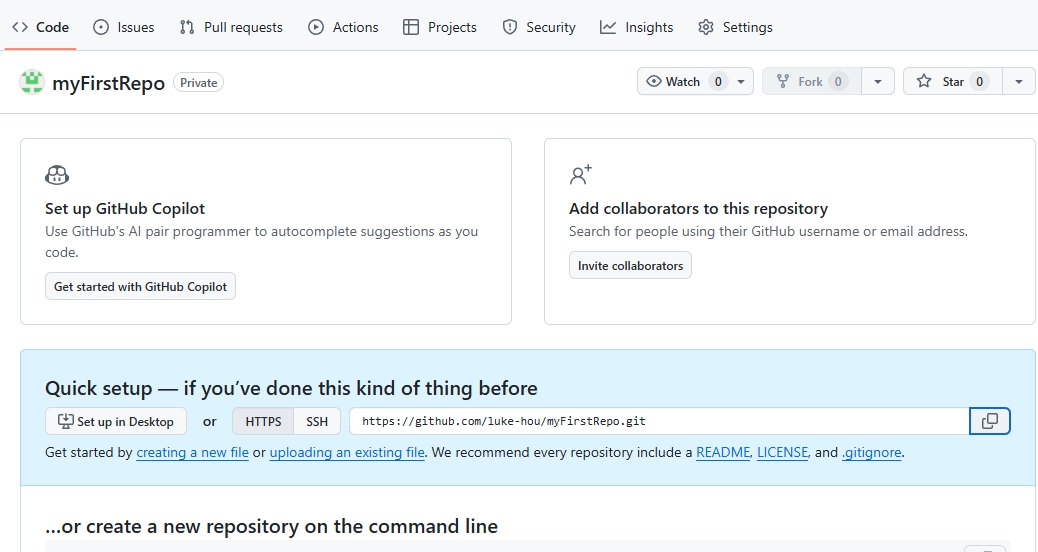
Task: Open 'uploading an existing file' link
Action: point(347,453)
